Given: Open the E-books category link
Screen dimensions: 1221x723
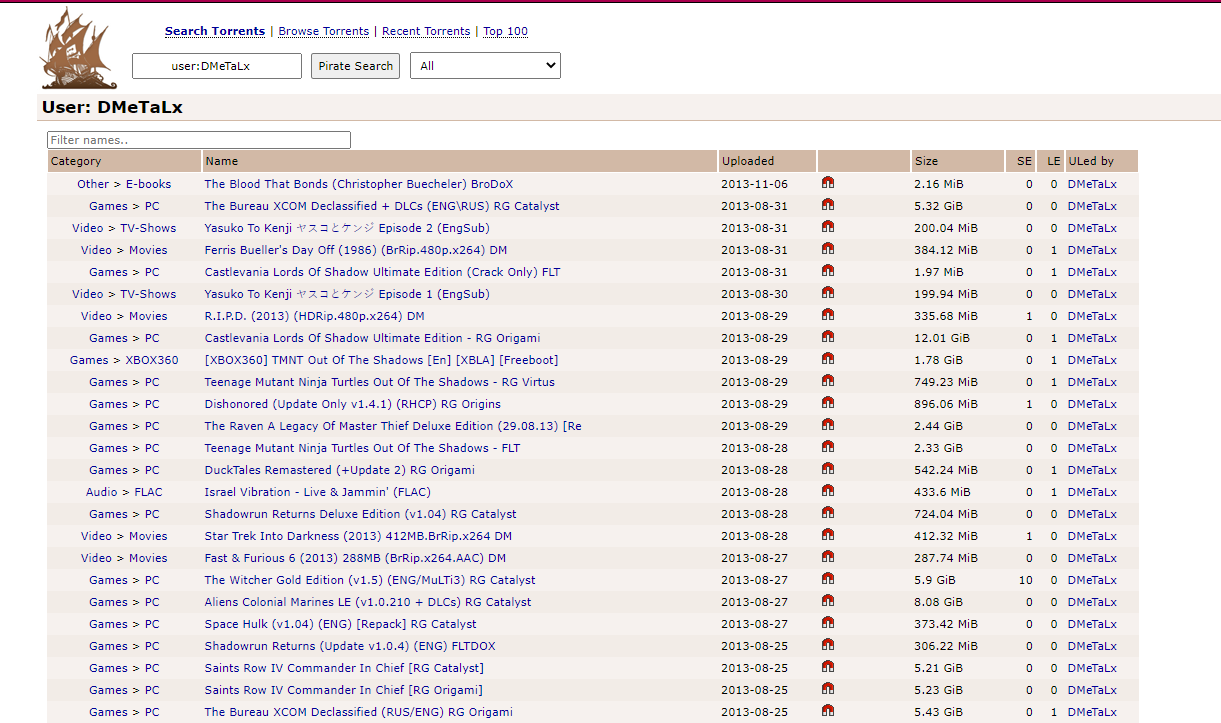Looking at the screenshot, I should pyautogui.click(x=148, y=184).
